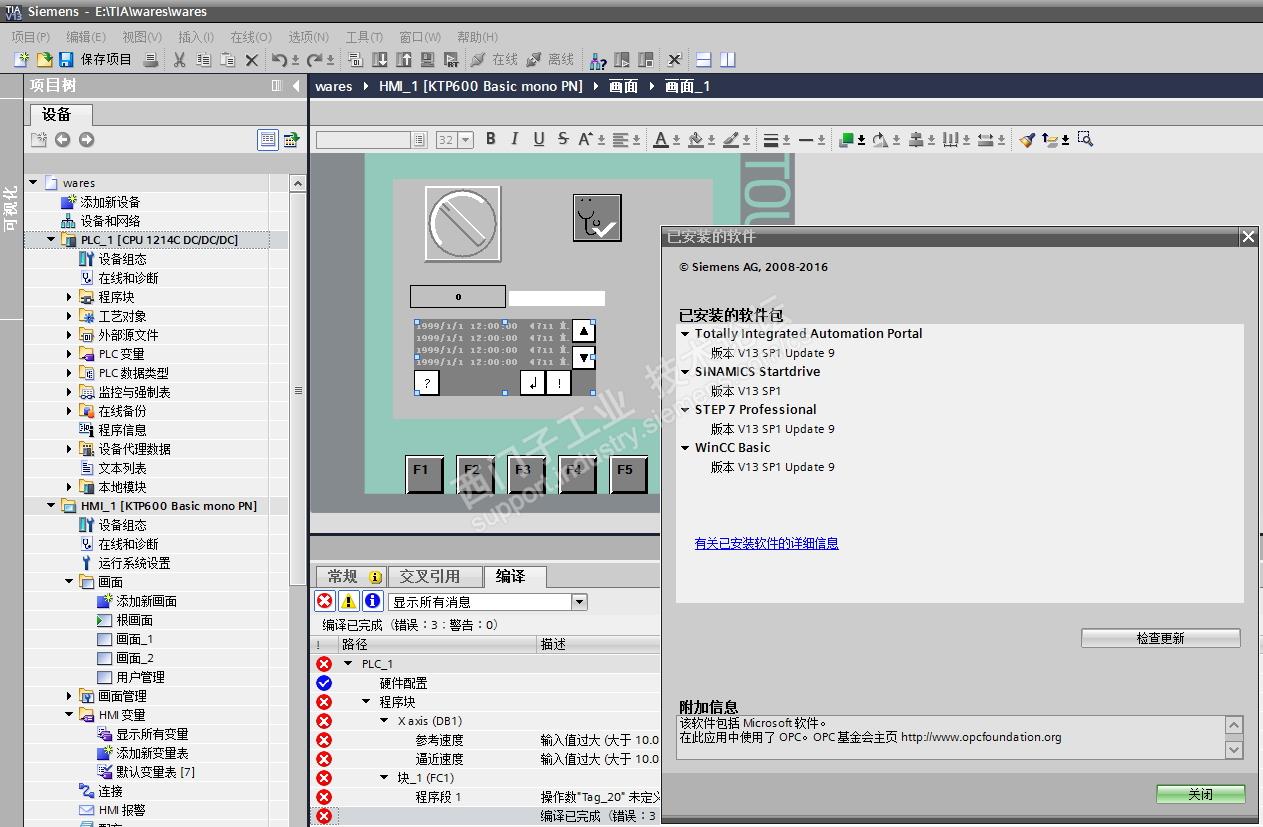Open the 有关已安装软件的详细信息 link
This screenshot has width=1263, height=827.
click(x=766, y=544)
